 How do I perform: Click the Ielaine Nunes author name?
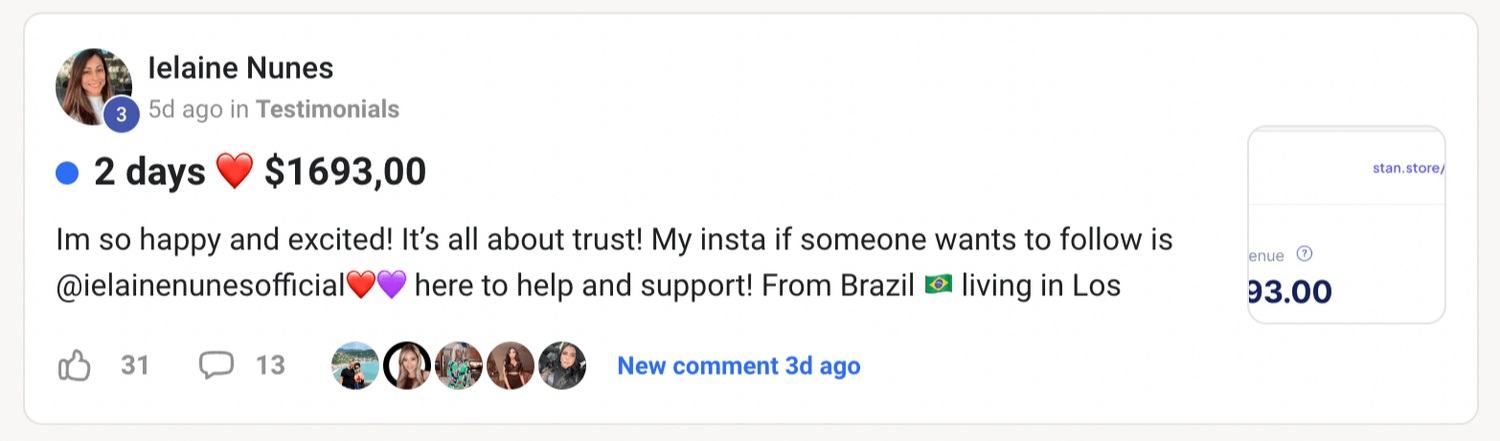(241, 68)
